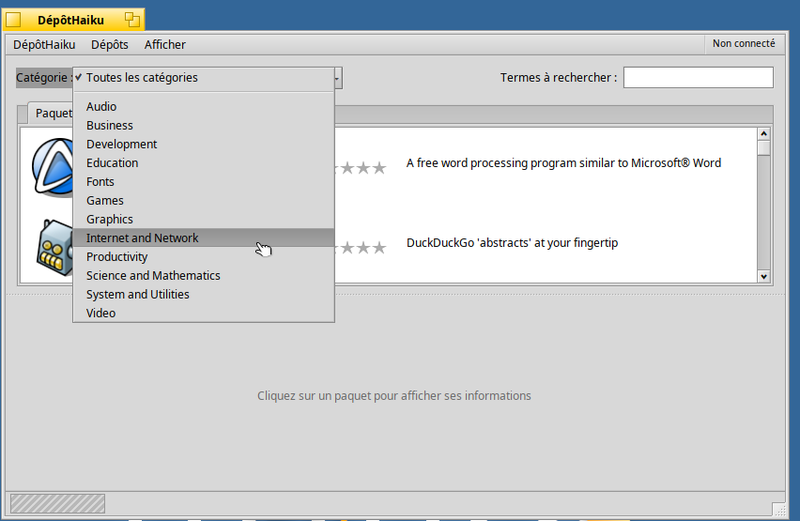Open the DépôtHaiku menu

point(44,45)
